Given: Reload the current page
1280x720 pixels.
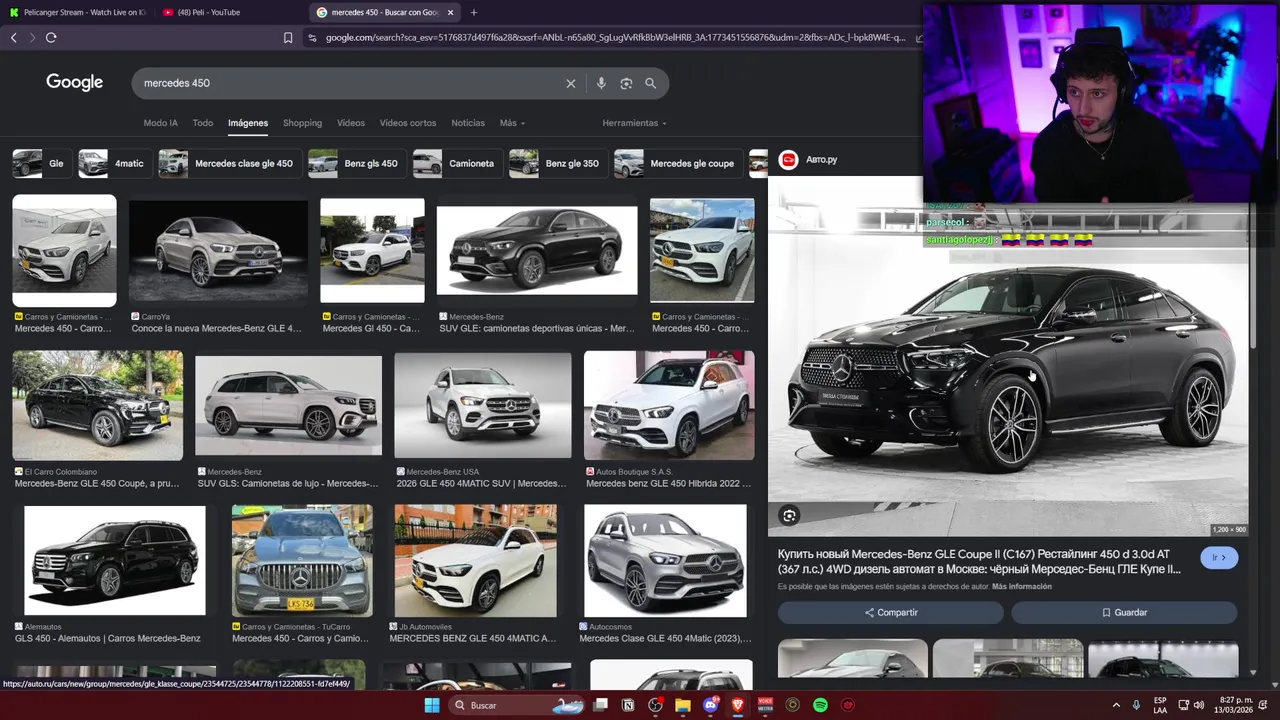Looking at the screenshot, I should 51,37.
